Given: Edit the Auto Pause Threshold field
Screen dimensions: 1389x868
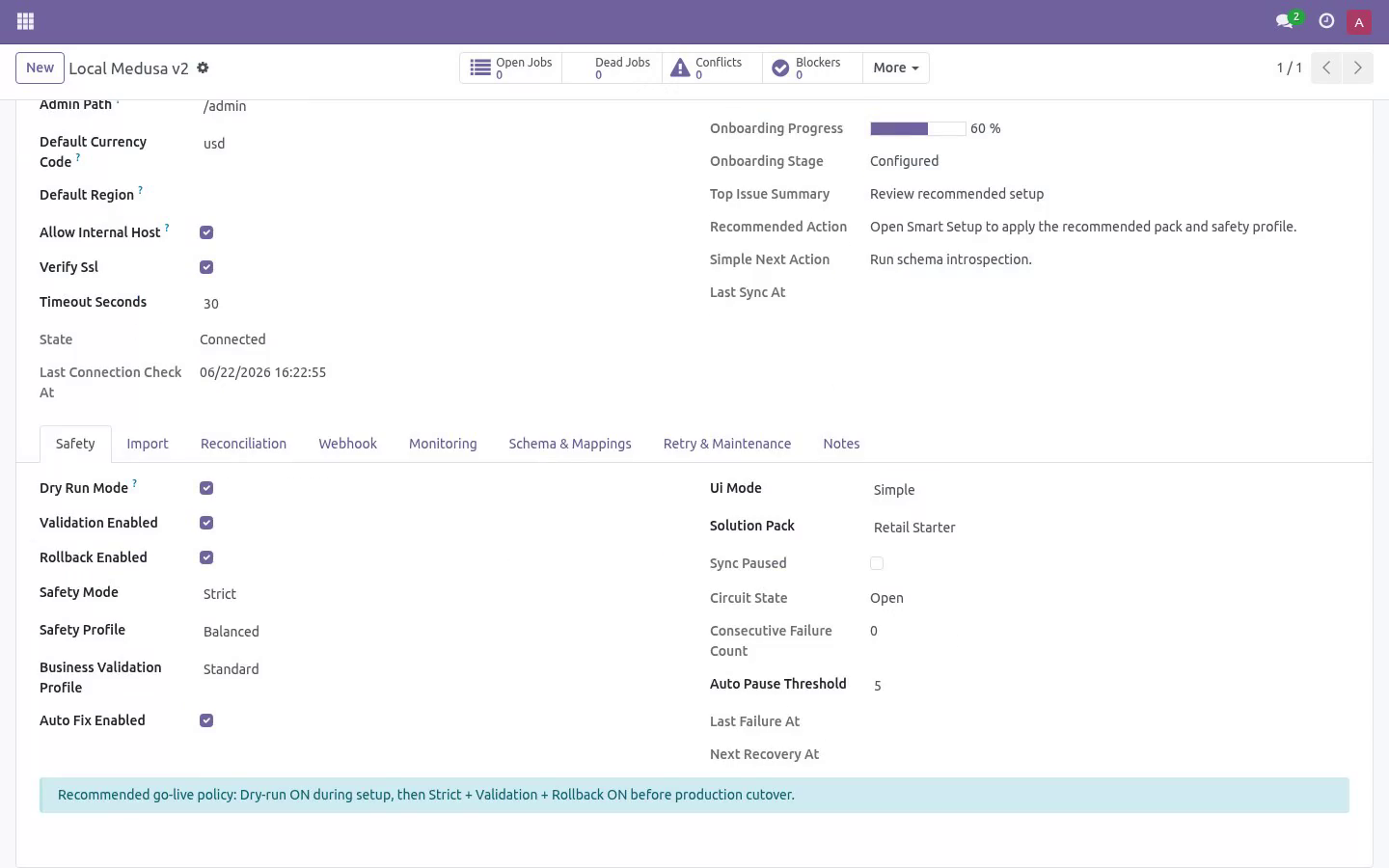Looking at the screenshot, I should pos(1109,686).
